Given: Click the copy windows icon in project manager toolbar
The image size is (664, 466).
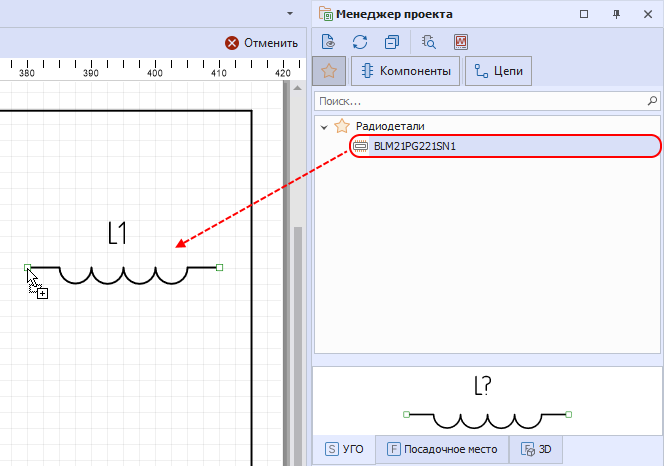Looking at the screenshot, I should pos(392,42).
